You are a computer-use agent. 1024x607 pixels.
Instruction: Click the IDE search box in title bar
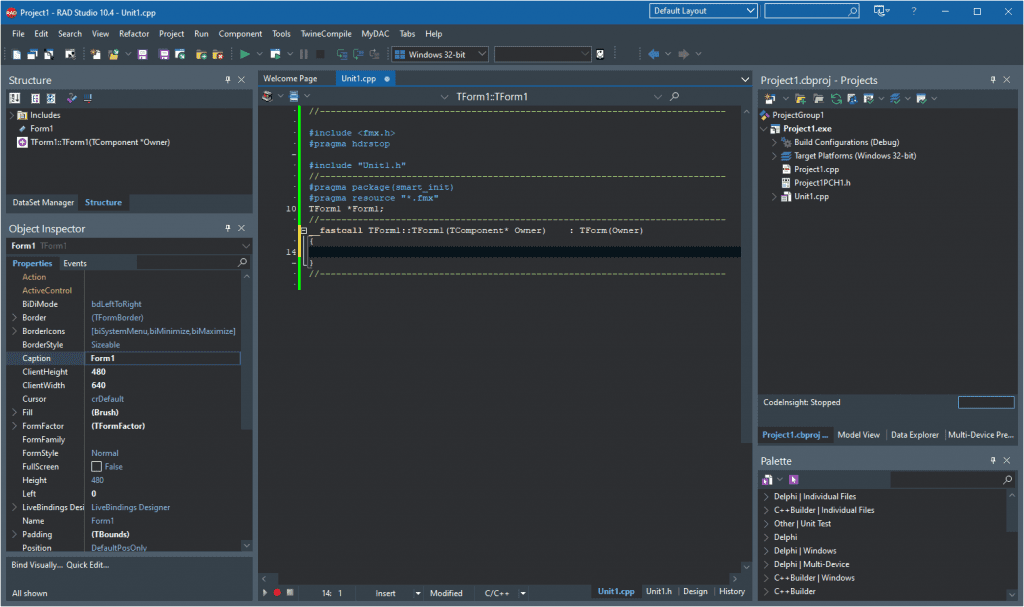coord(812,11)
